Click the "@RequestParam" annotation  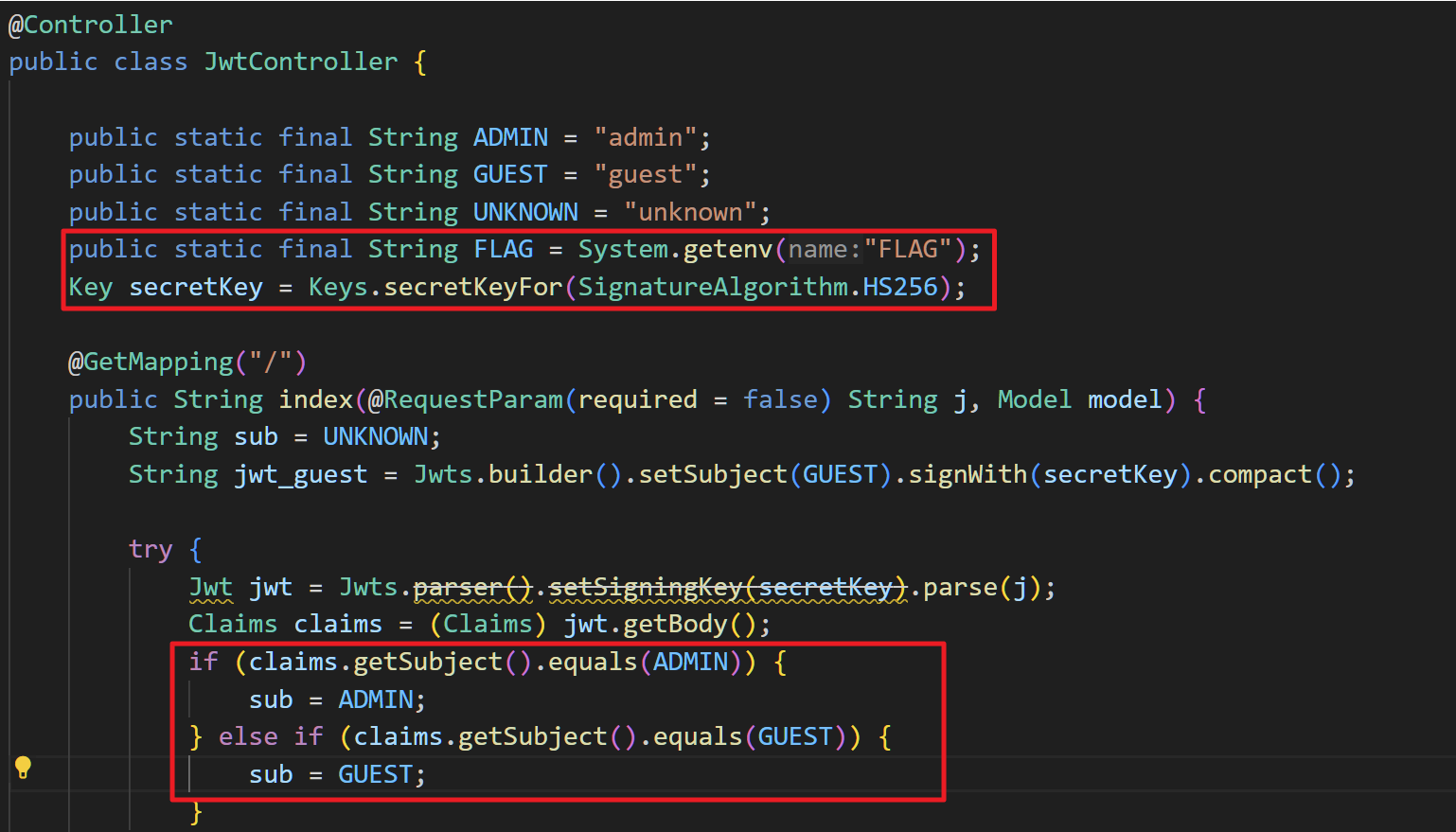pos(466,399)
